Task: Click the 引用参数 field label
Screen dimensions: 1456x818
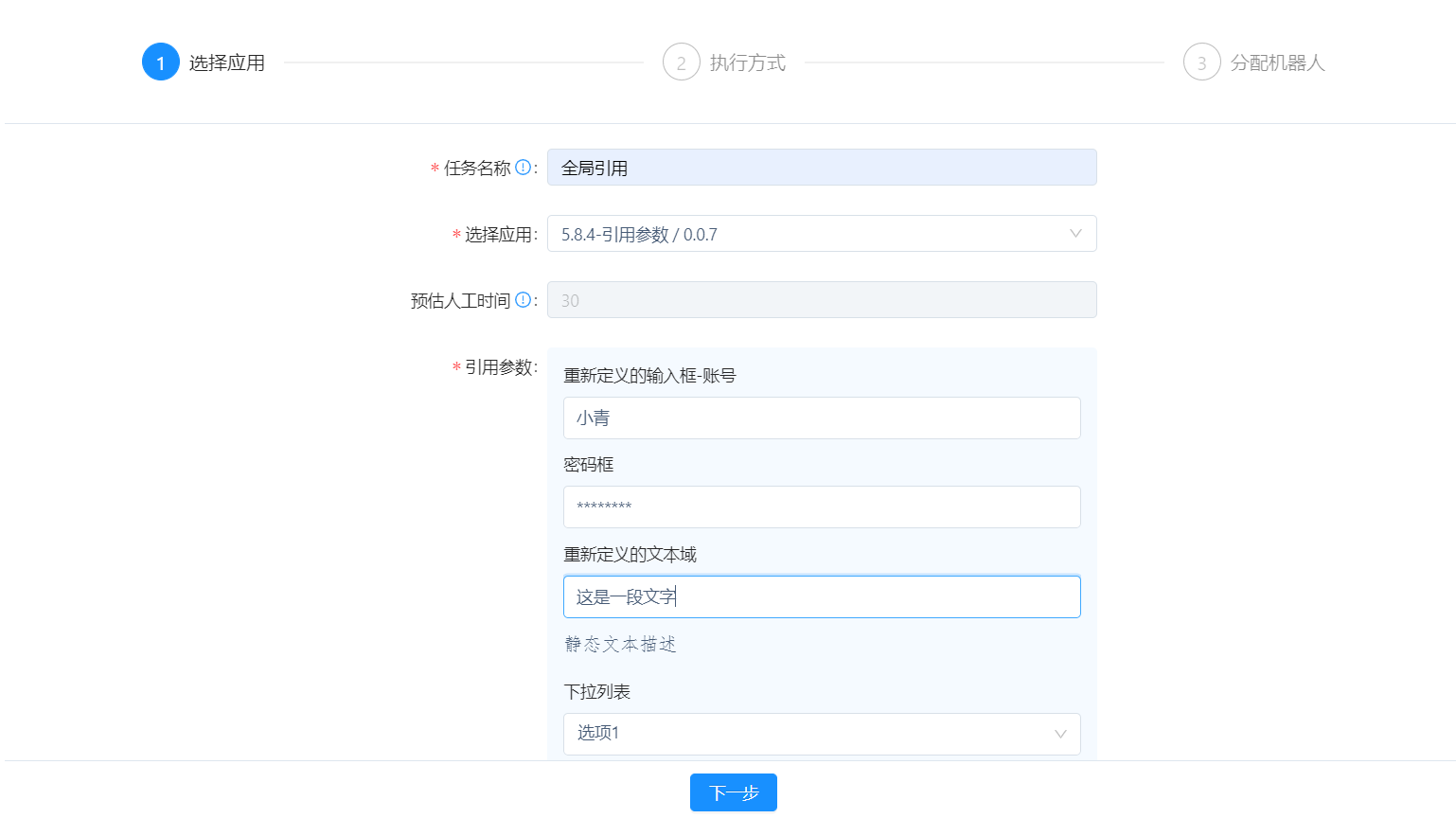Action: pyautogui.click(x=500, y=367)
